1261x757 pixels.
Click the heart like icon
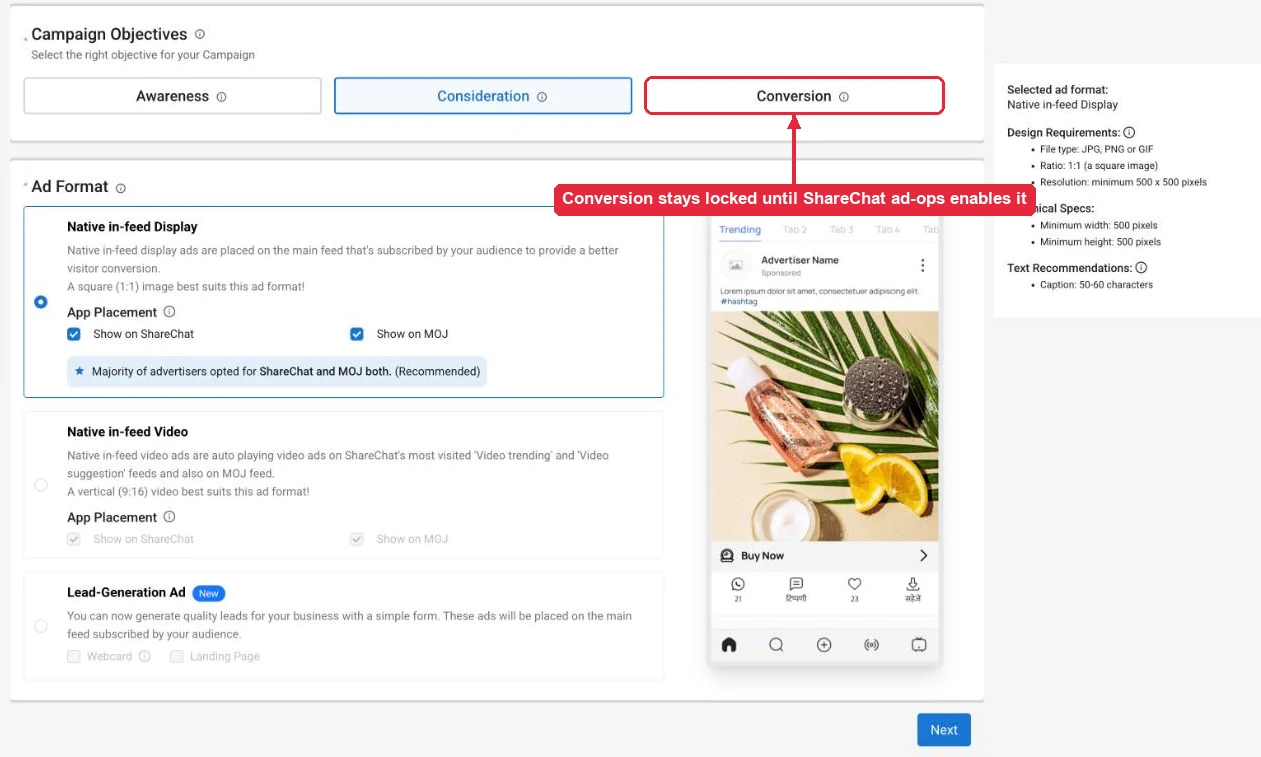[854, 584]
